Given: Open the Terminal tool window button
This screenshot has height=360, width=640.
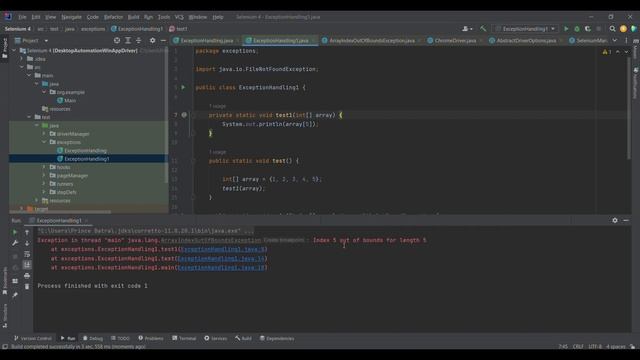Looking at the screenshot, I should tap(184, 338).
